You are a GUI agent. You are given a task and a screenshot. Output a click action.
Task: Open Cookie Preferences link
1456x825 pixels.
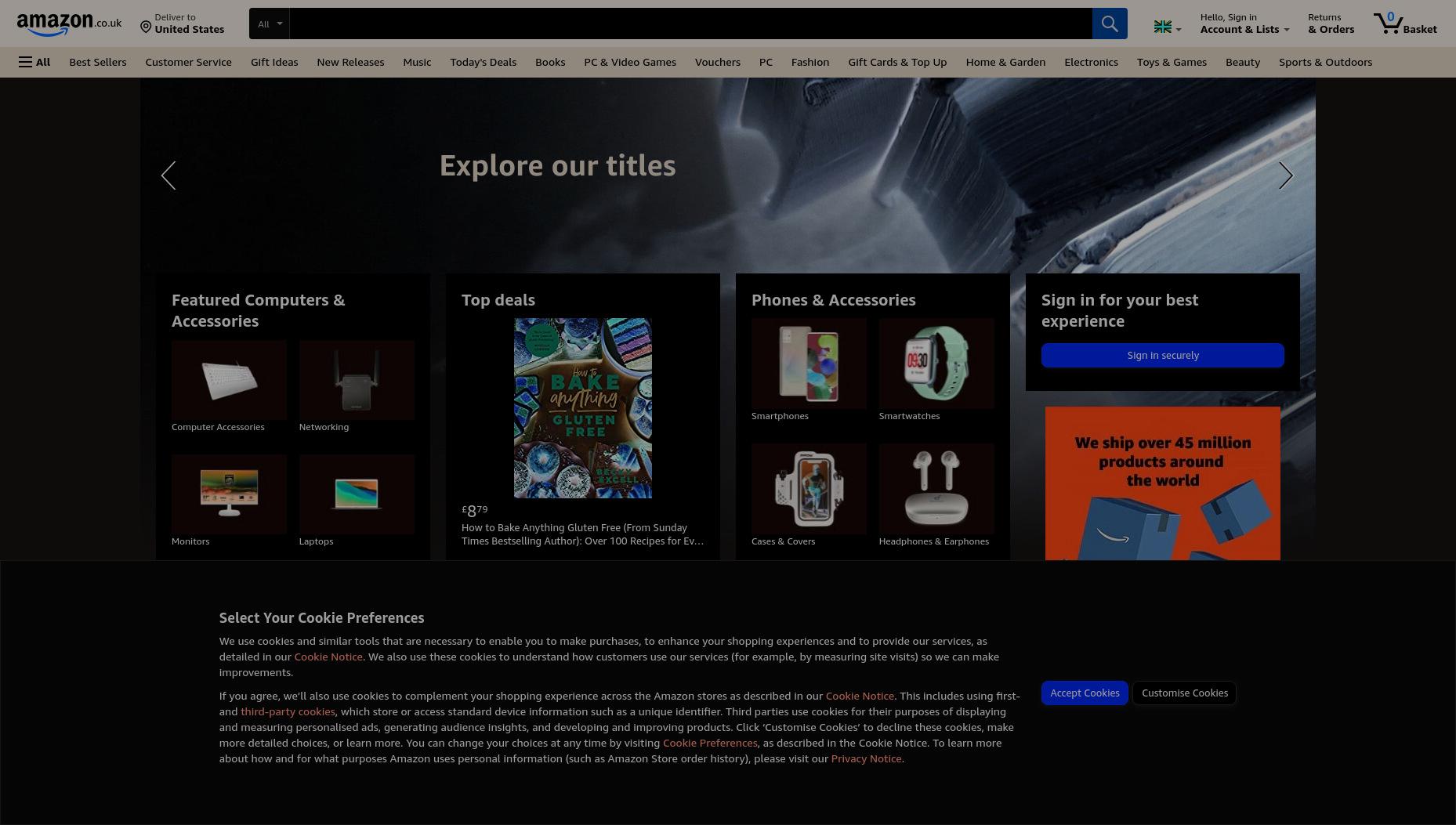(x=710, y=743)
